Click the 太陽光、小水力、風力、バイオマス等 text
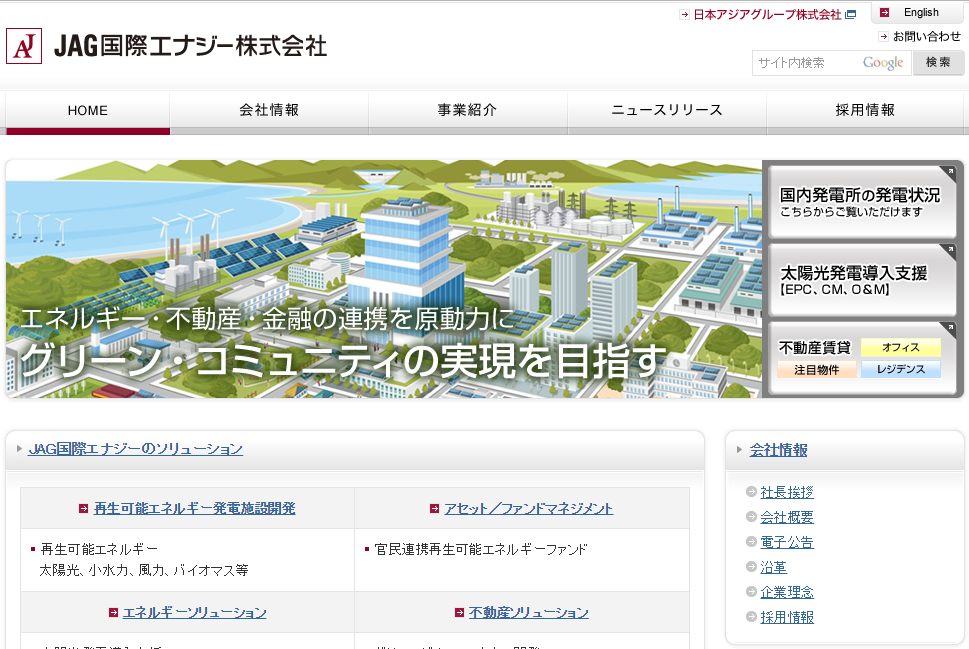 144,570
